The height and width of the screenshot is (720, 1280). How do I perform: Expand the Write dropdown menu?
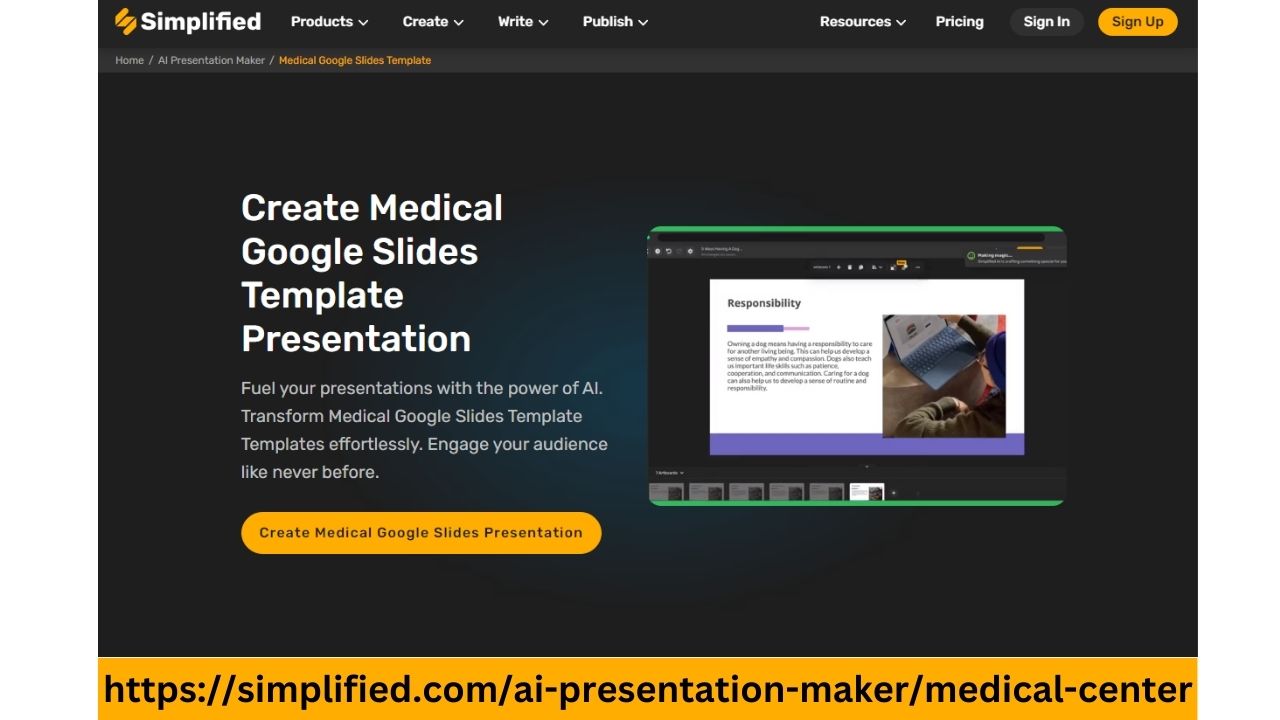tap(523, 21)
